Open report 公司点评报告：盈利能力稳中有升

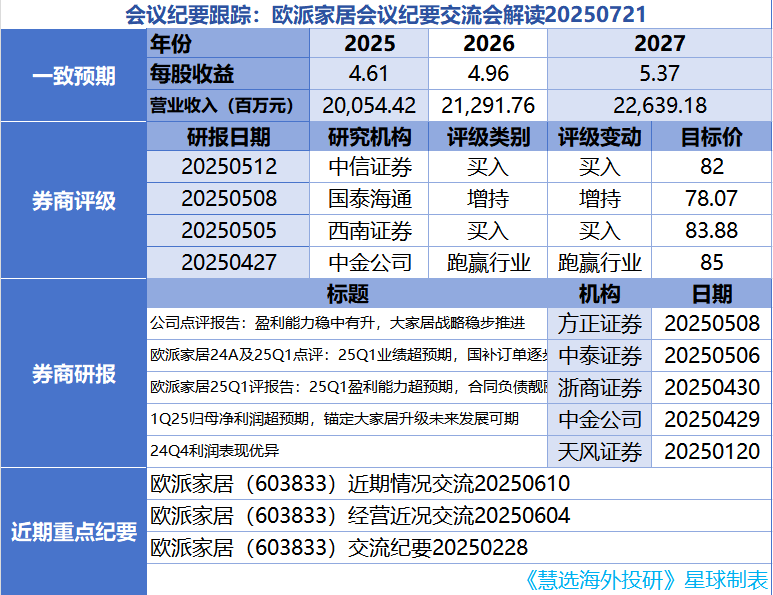coord(347,323)
